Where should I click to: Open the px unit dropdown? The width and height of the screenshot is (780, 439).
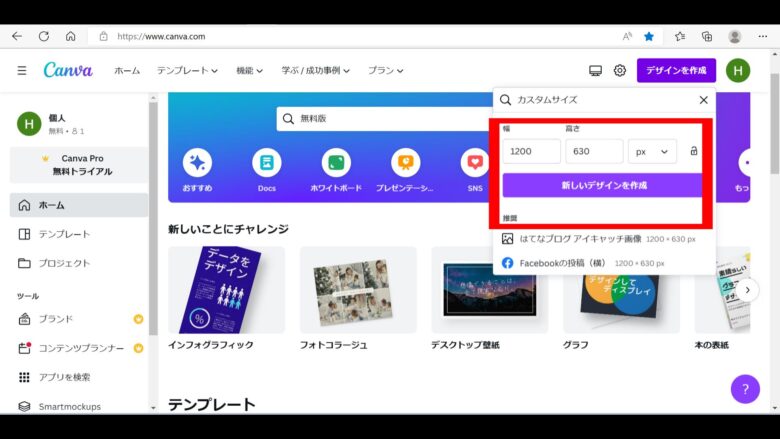pyautogui.click(x=652, y=151)
